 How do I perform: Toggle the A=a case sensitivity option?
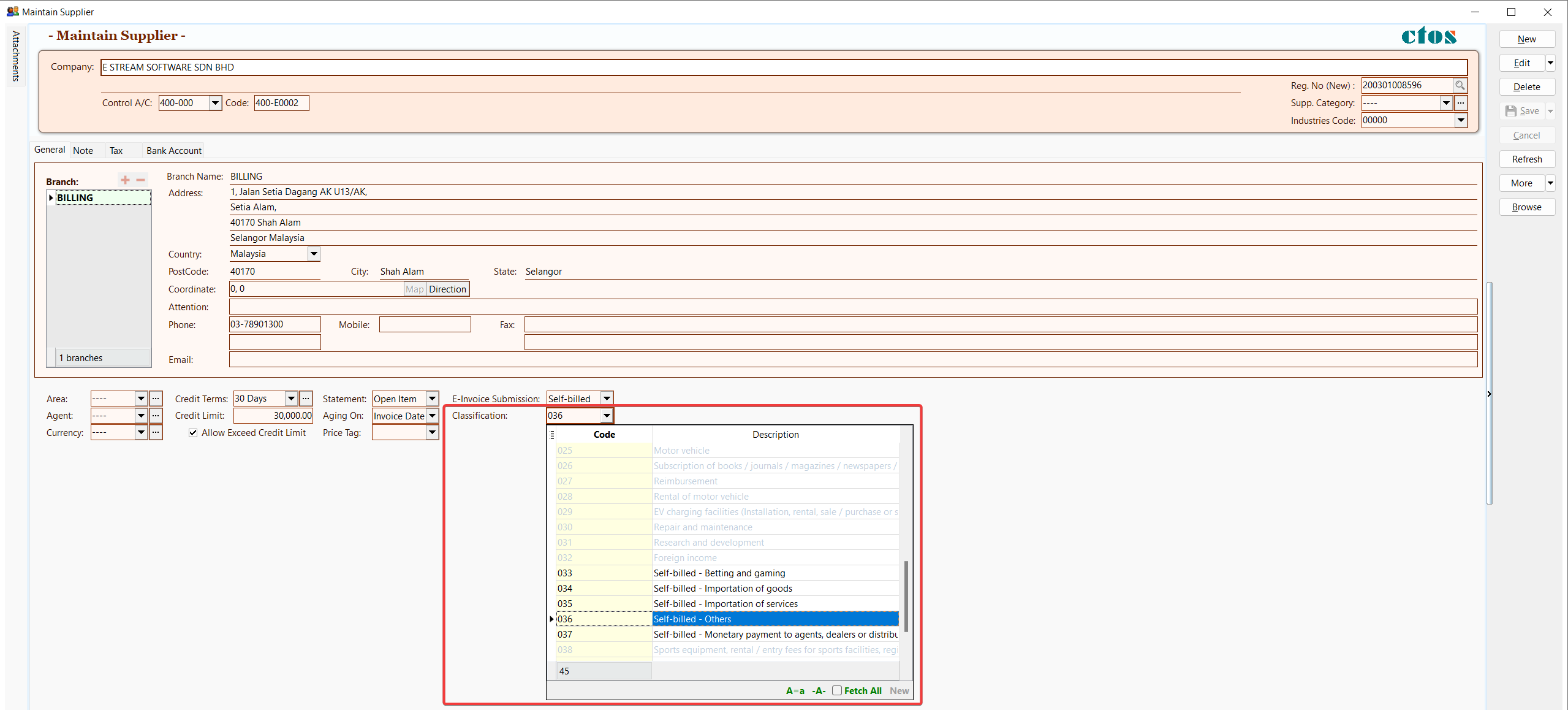pyautogui.click(x=795, y=691)
